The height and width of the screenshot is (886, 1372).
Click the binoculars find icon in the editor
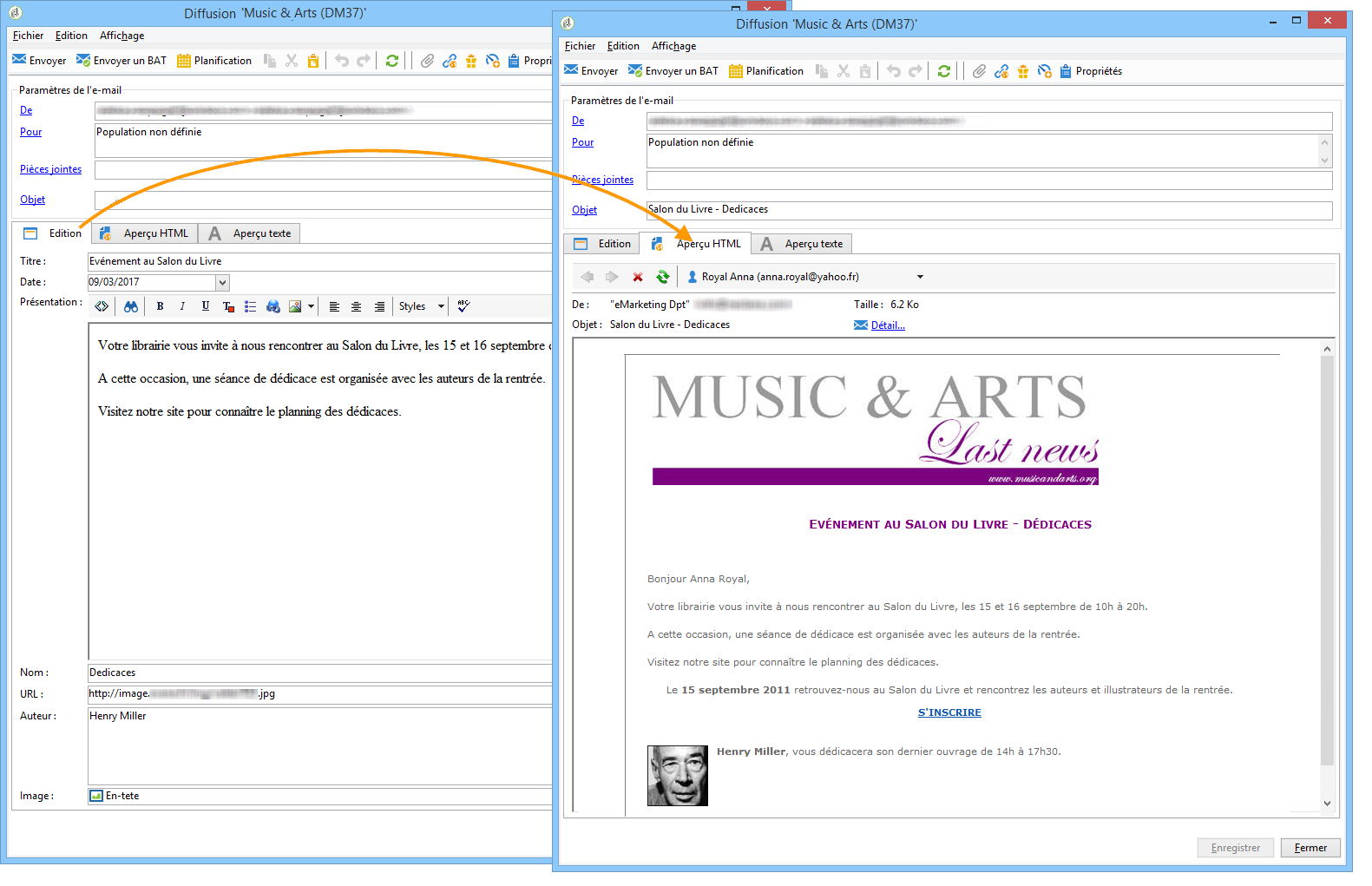(131, 306)
